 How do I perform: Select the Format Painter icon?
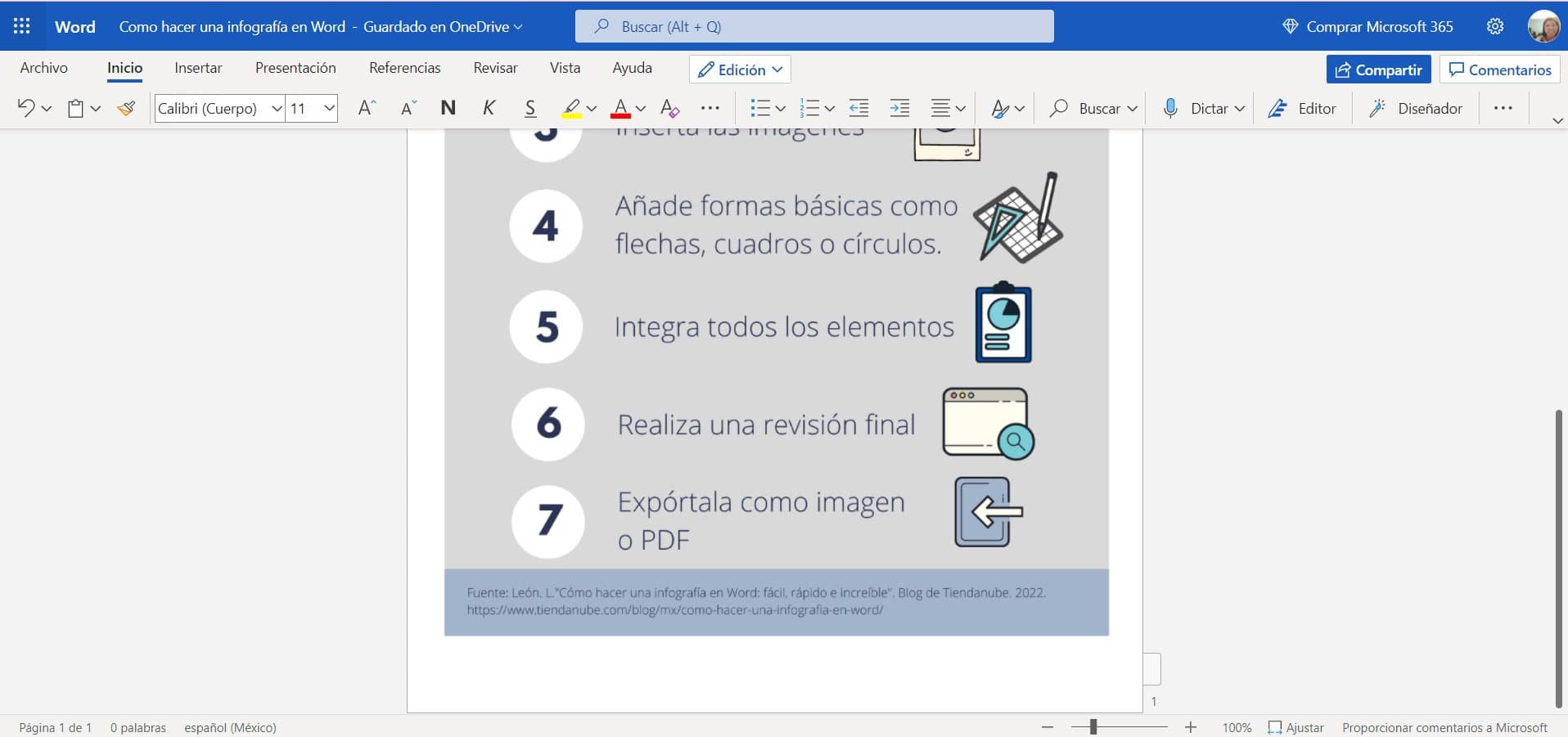pos(126,108)
